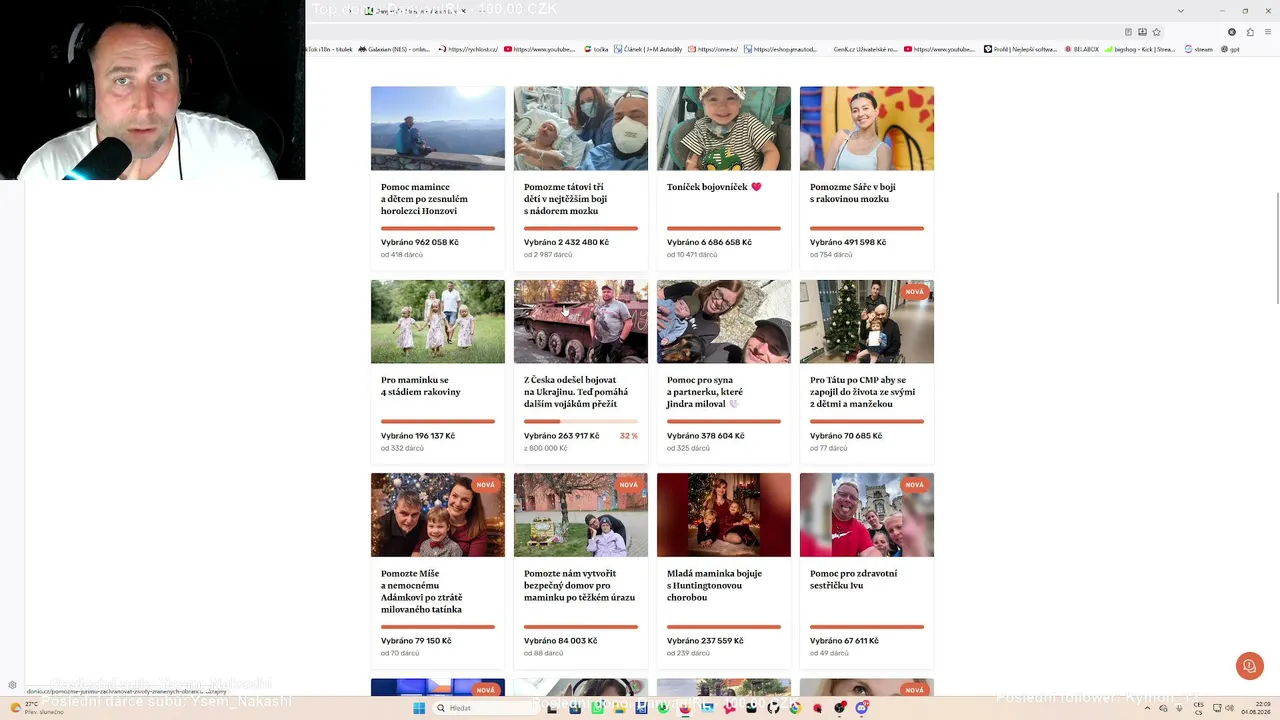Open the ome.tv bookmark

click(713, 49)
